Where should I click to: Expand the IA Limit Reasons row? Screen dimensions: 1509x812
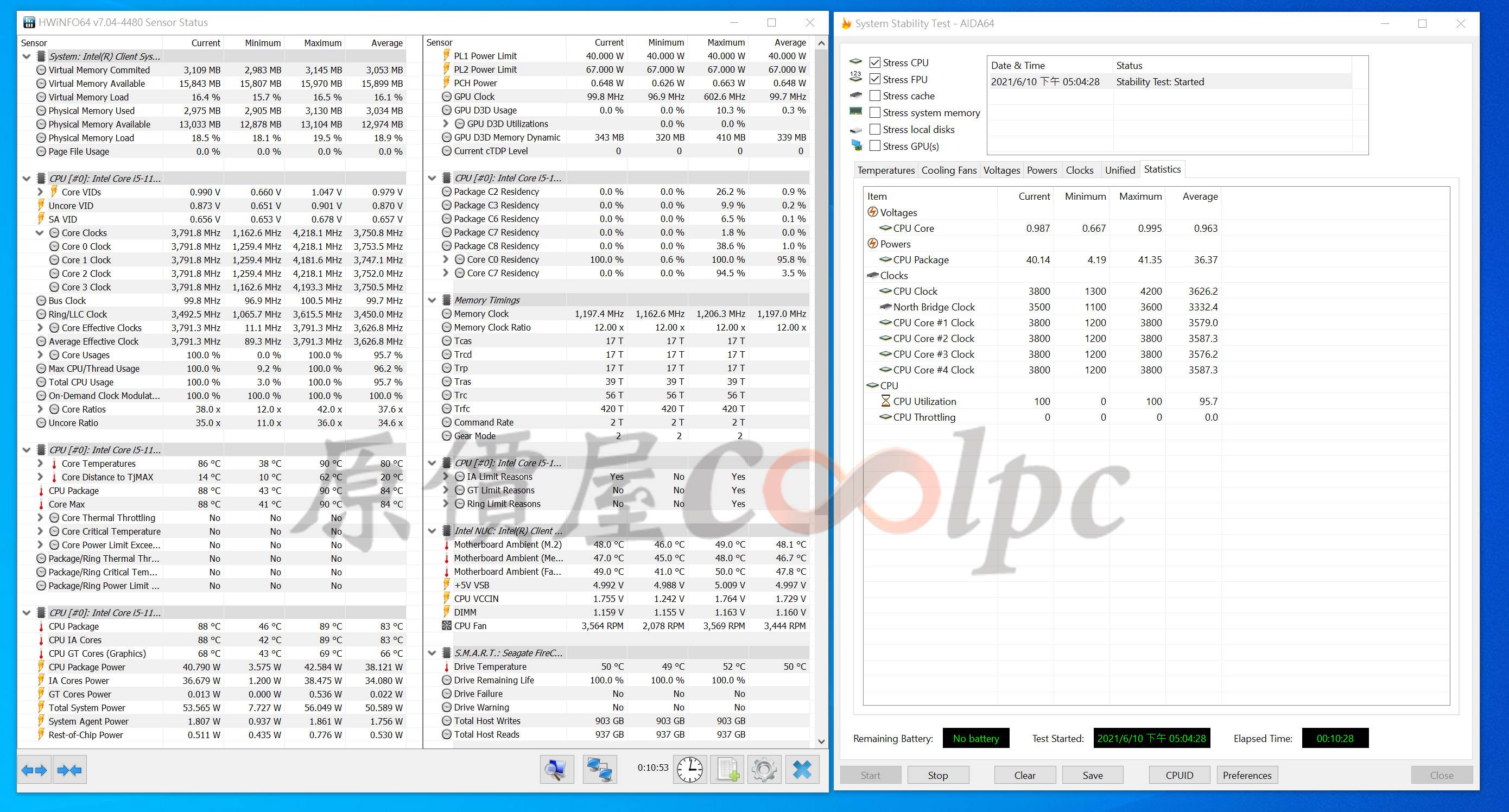click(x=446, y=477)
